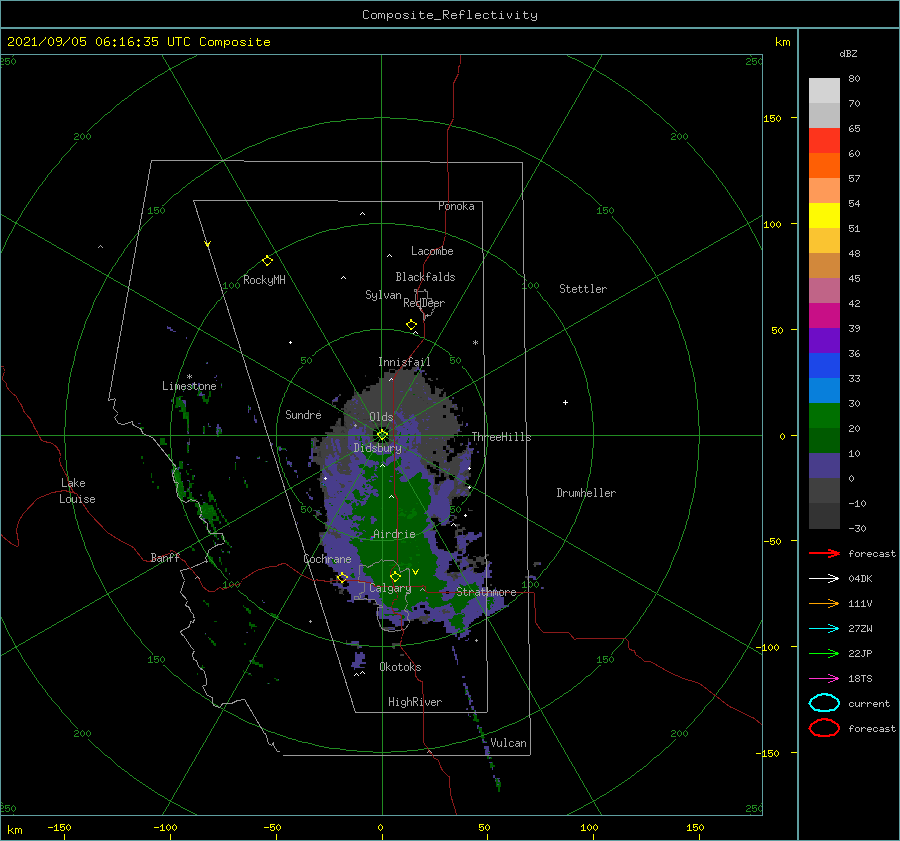The height and width of the screenshot is (841, 900).
Task: Click the radar center diamond near Olds
Action: 382,435
